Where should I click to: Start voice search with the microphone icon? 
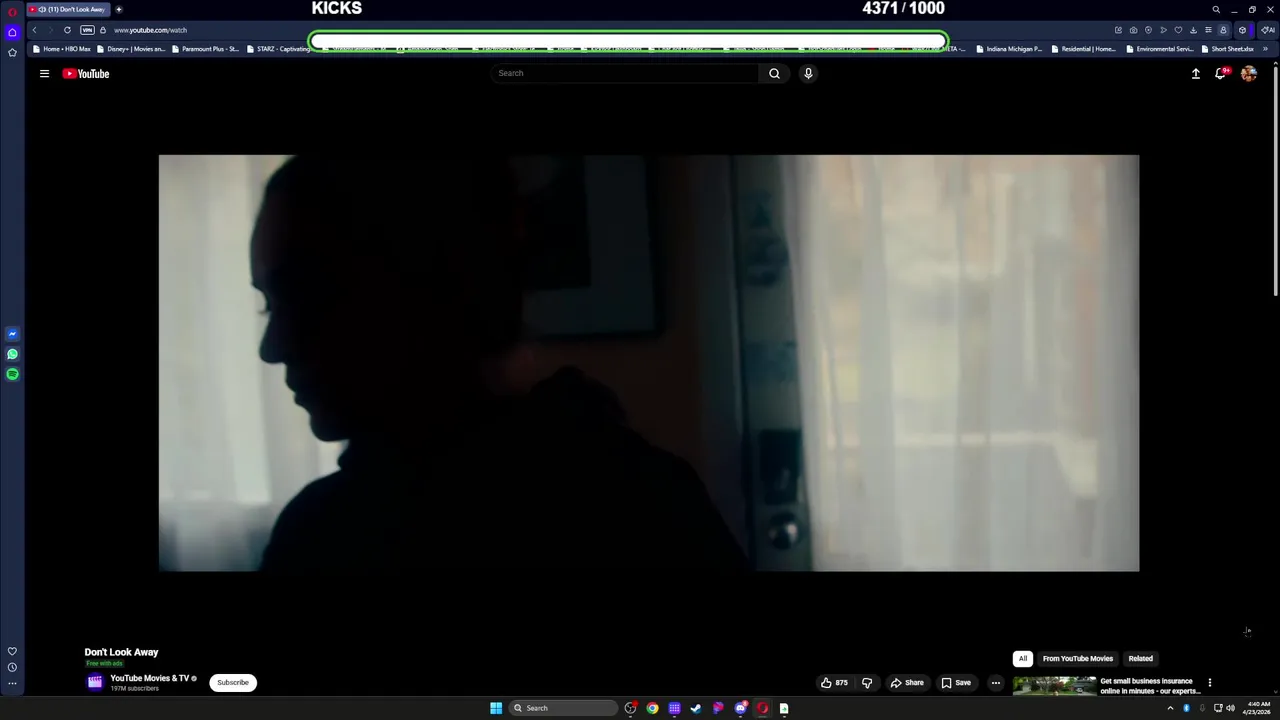click(x=808, y=73)
